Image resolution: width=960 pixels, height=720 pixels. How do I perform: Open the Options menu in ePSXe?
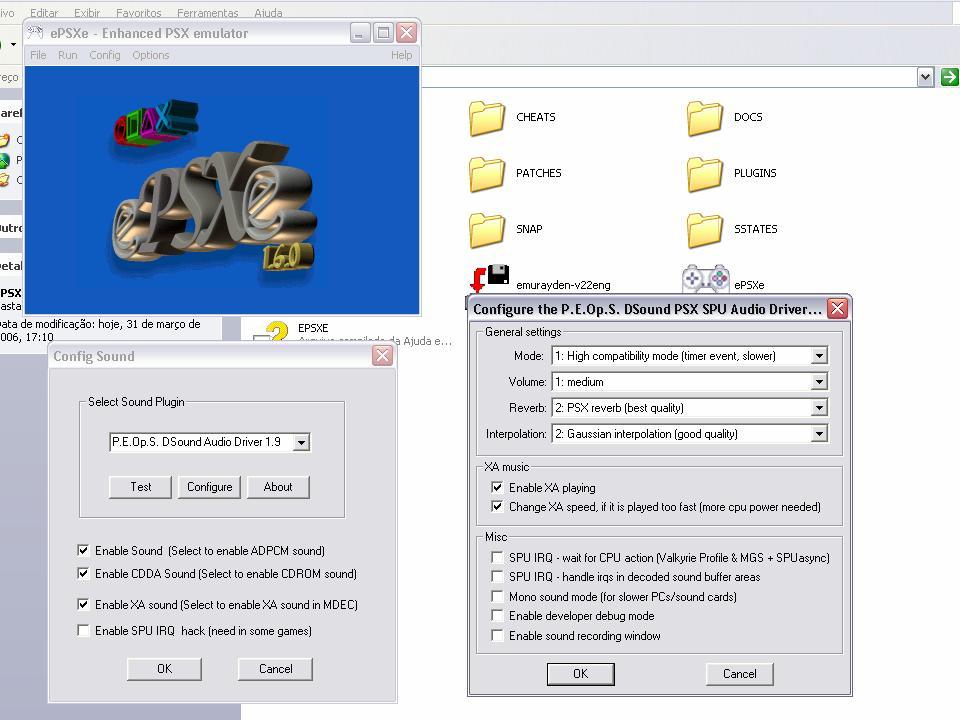[x=151, y=55]
